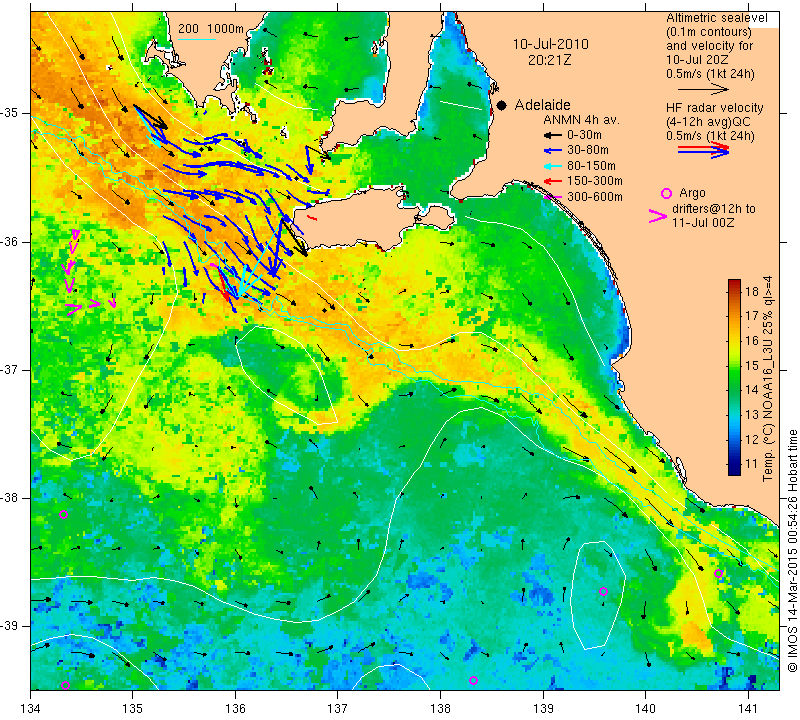Image resolution: width=800 pixels, height=720 pixels.
Task: Click the '(0.1m contours)' legend text
Action: [709, 32]
